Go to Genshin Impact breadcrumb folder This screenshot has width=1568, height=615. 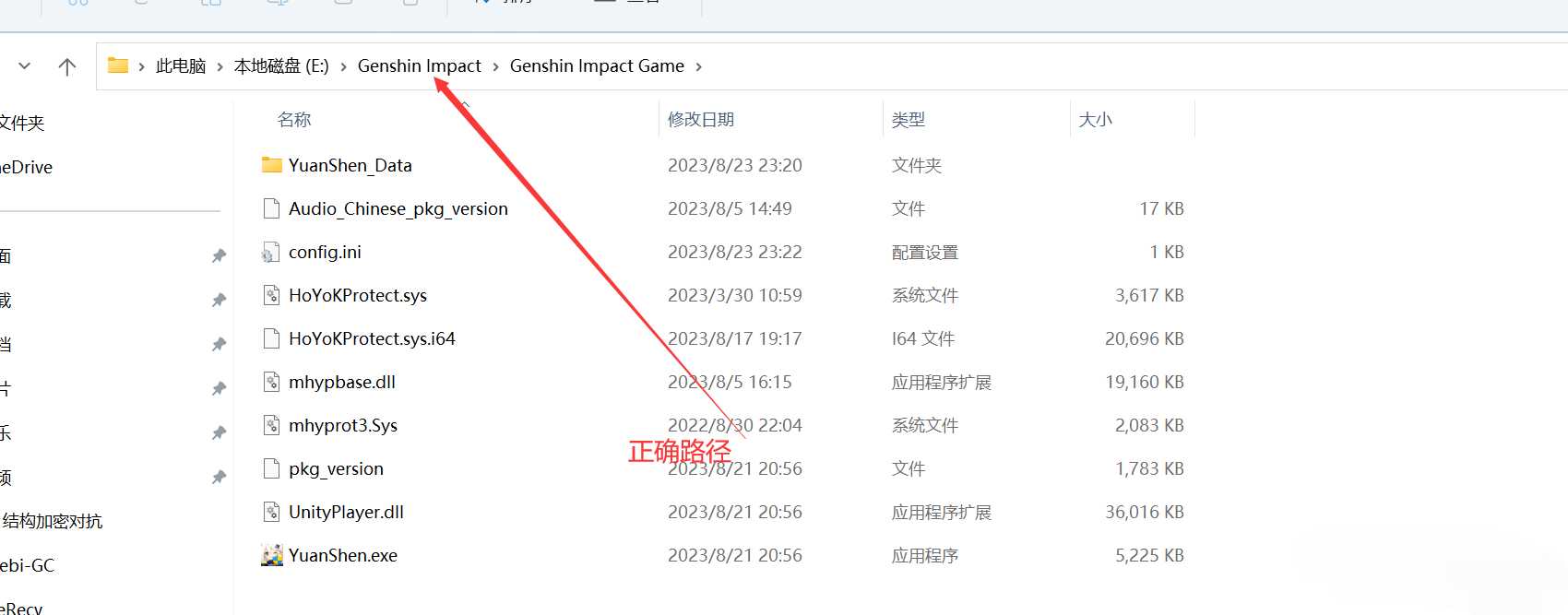[x=419, y=66]
